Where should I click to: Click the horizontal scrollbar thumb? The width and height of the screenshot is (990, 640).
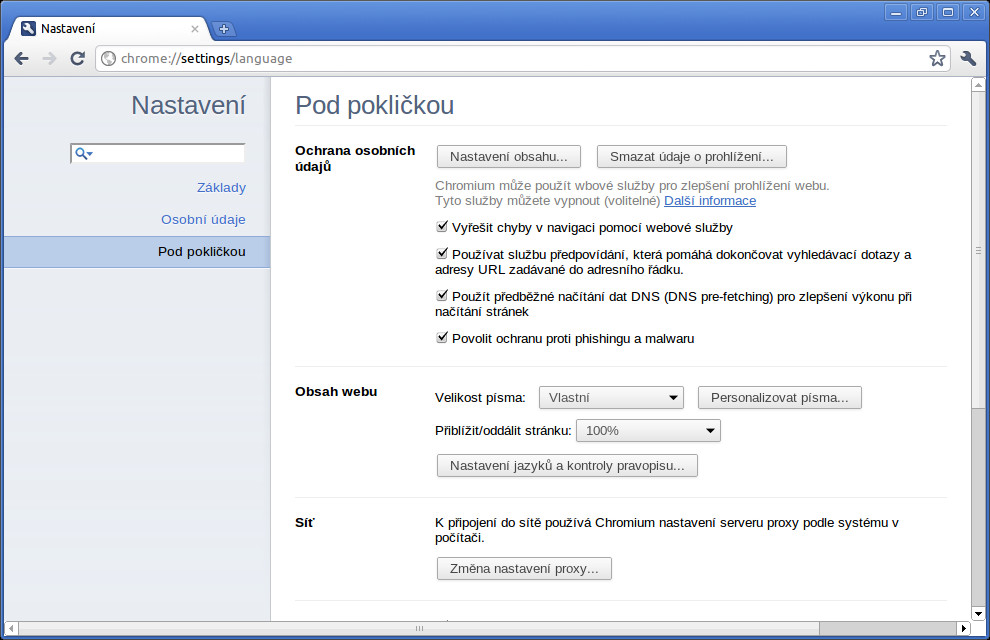419,628
